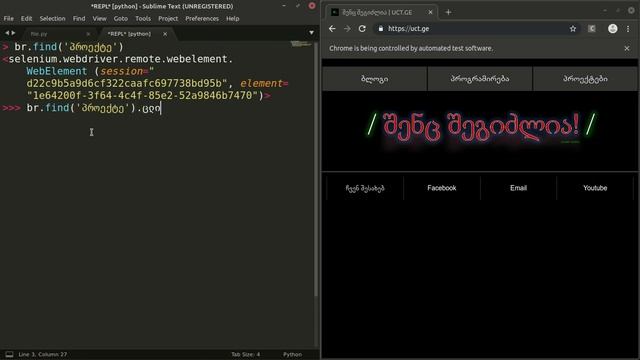This screenshot has height=360, width=640.
Task: Open the View menu
Action: (x=99, y=19)
